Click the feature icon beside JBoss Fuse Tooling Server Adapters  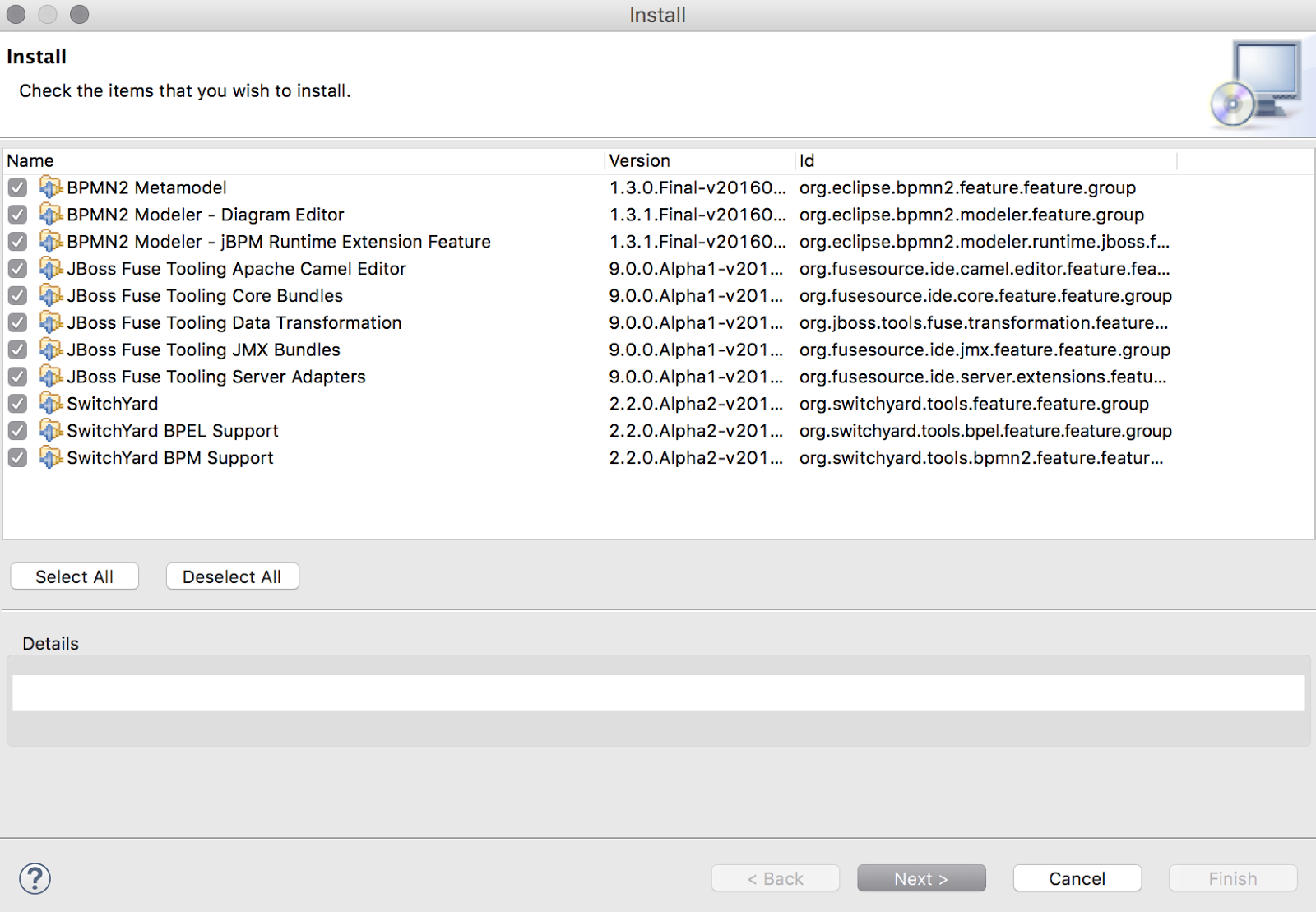click(x=51, y=377)
